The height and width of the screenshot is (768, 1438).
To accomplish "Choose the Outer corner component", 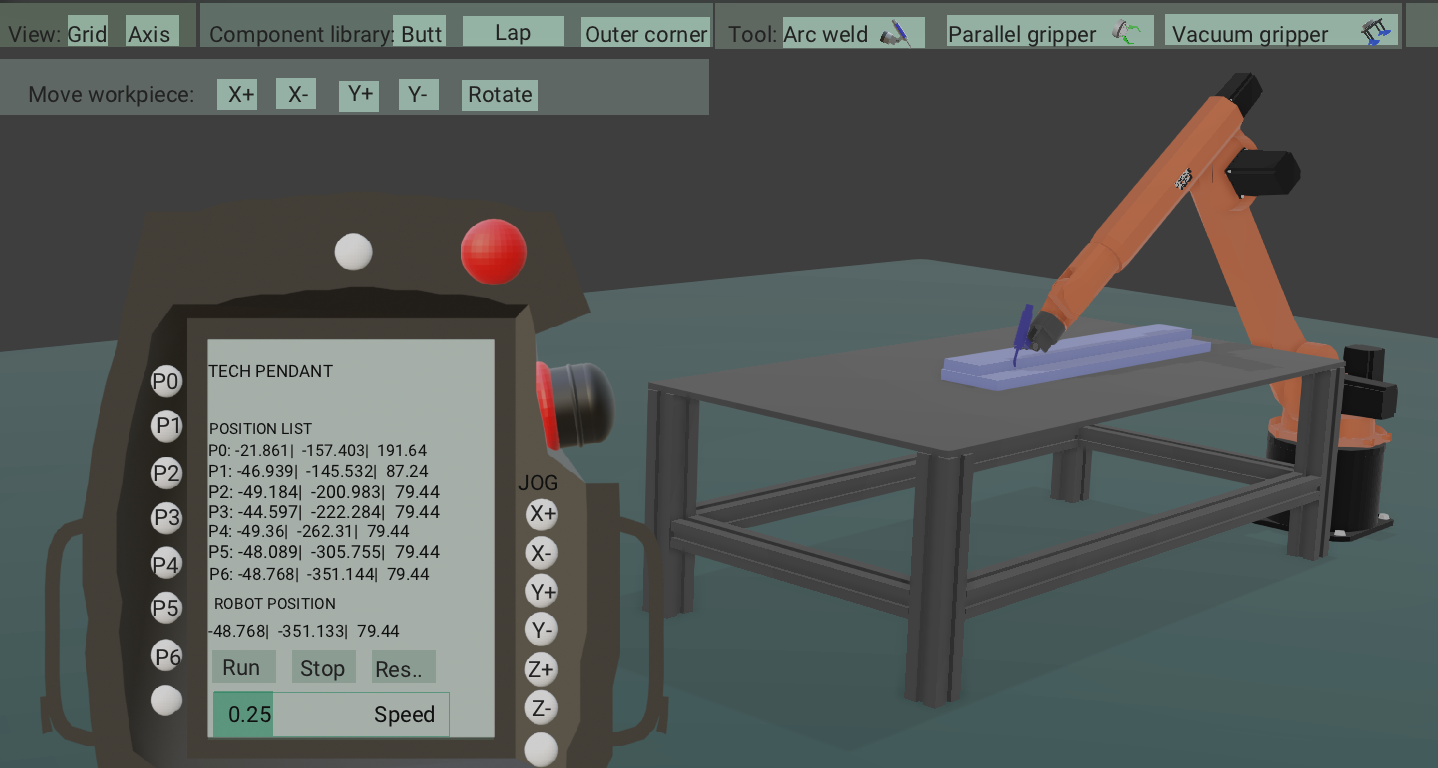I will (x=645, y=33).
